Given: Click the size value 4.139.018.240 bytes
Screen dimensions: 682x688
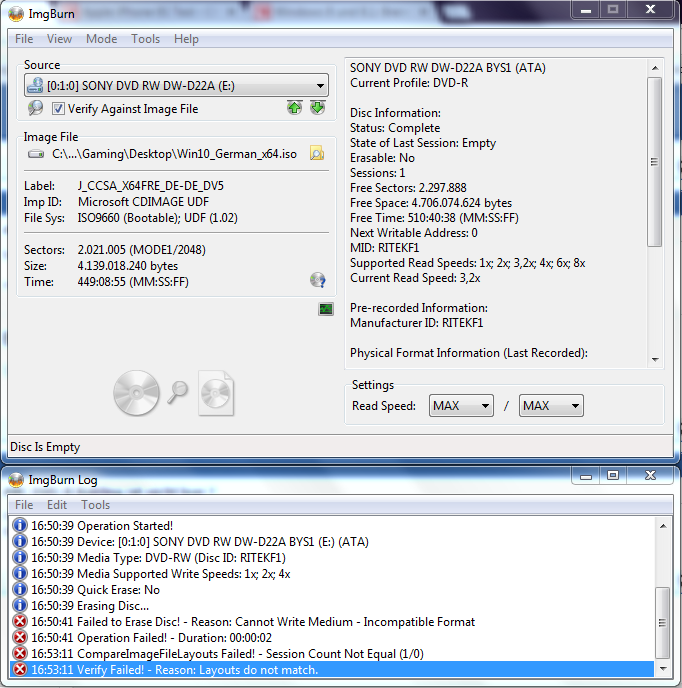Looking at the screenshot, I should [x=128, y=266].
